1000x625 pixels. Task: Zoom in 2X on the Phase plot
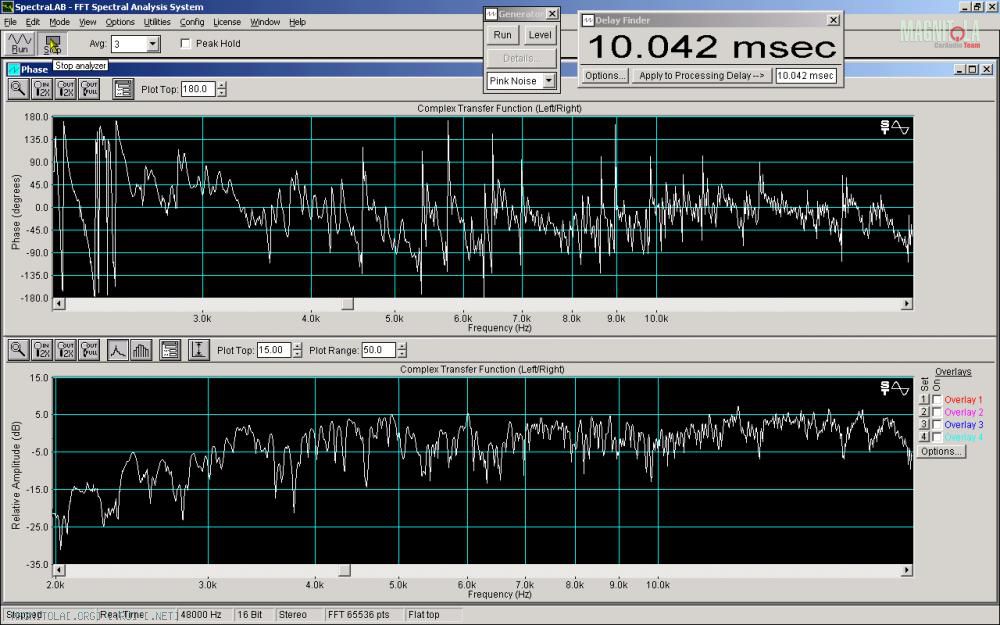tap(42, 89)
